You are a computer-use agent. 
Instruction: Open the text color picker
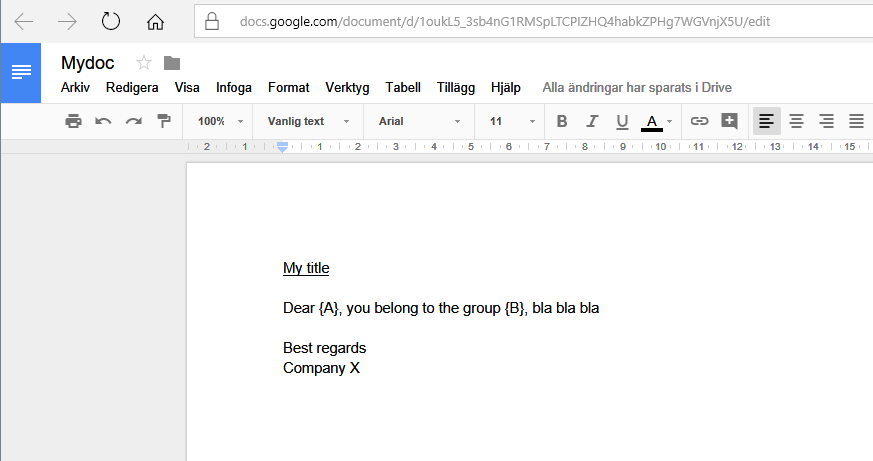(x=657, y=121)
